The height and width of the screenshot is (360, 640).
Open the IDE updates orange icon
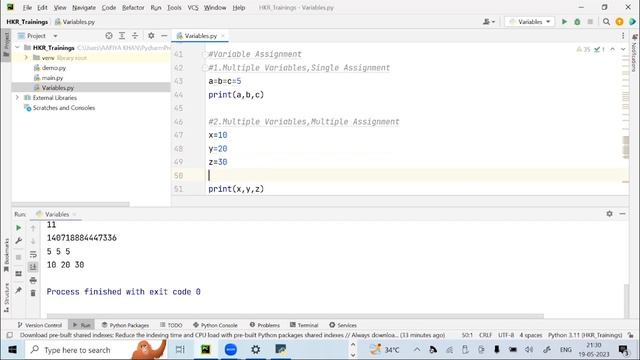[x=619, y=22]
